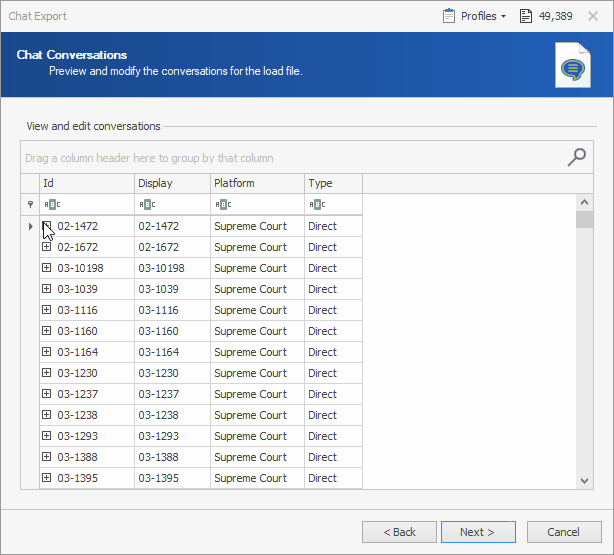This screenshot has width=614, height=555.
Task: Expand conversation 03-1395
Action: [47, 478]
